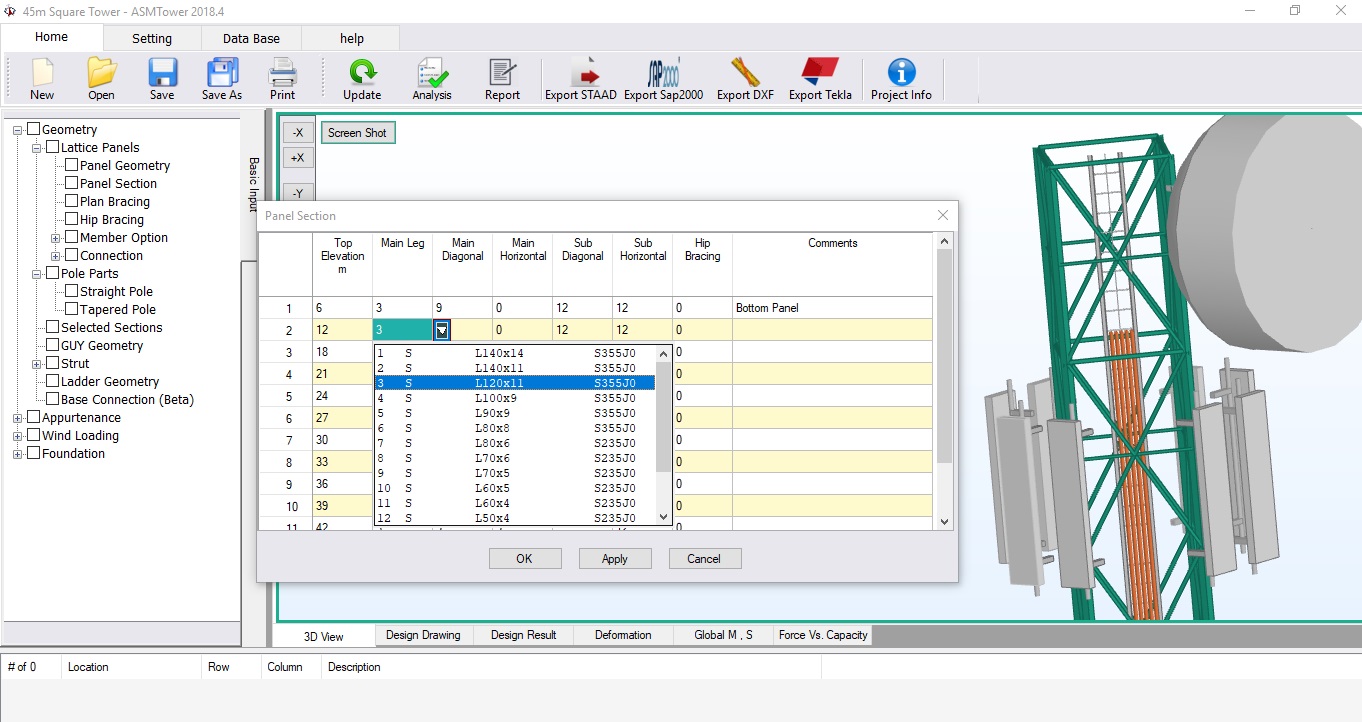Open the help tab

click(x=352, y=38)
